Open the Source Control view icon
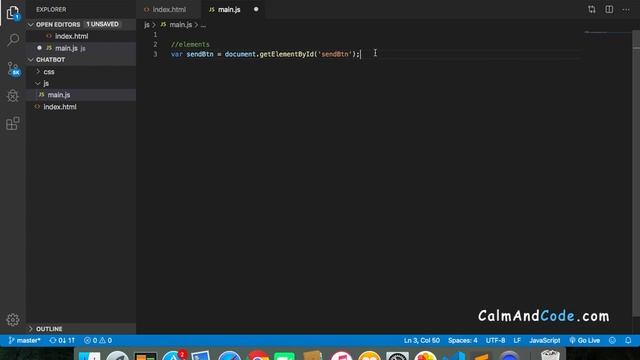The height and width of the screenshot is (360, 640). (13, 68)
